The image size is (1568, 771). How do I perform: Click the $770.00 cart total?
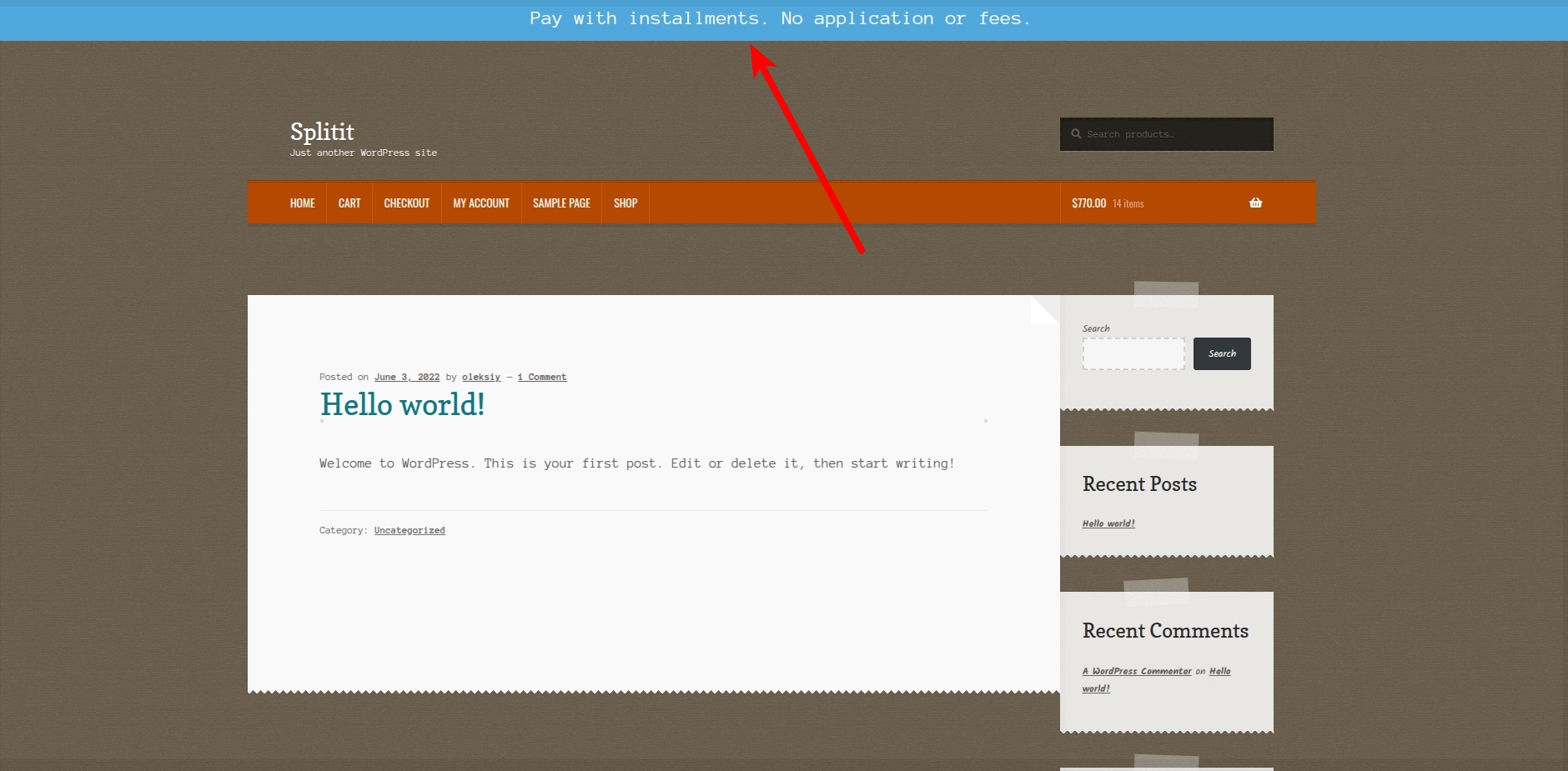pyautogui.click(x=1089, y=203)
